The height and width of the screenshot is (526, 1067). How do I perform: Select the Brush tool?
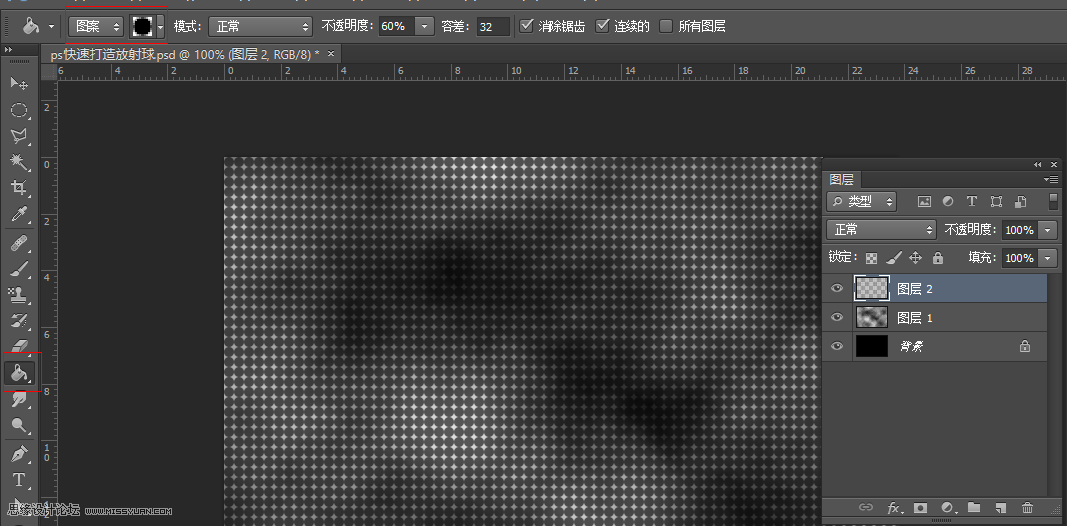(x=19, y=269)
